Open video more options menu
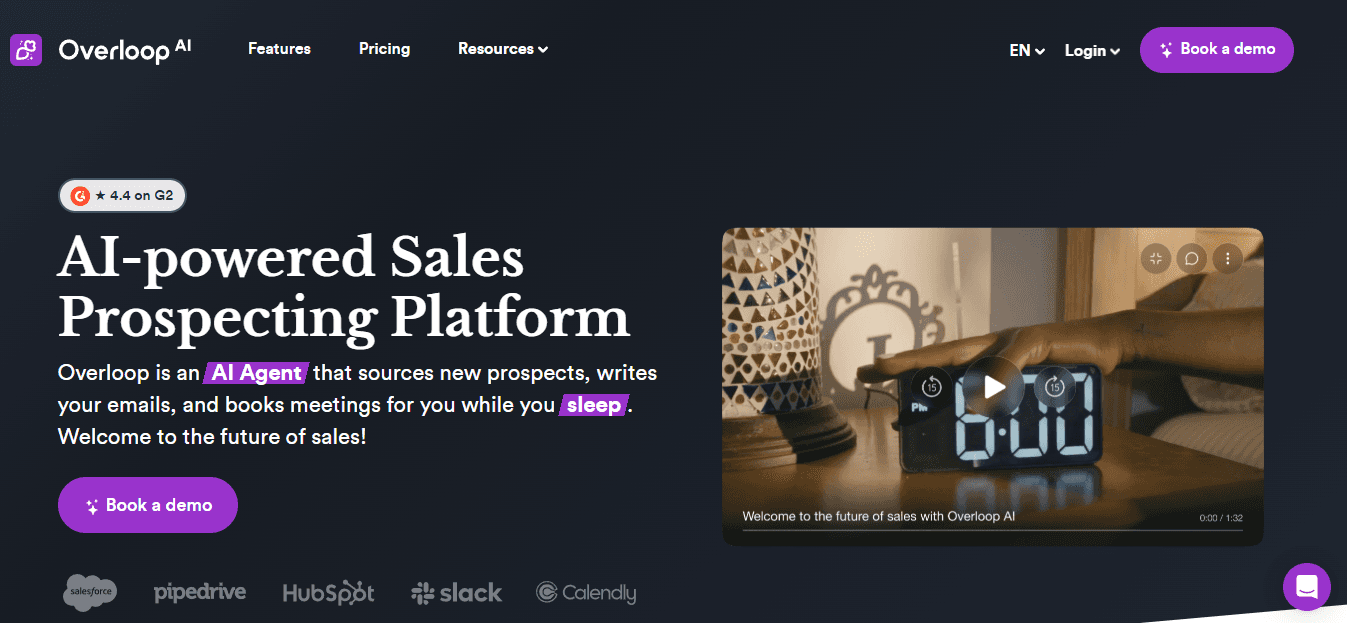1347x623 pixels. point(1228,258)
